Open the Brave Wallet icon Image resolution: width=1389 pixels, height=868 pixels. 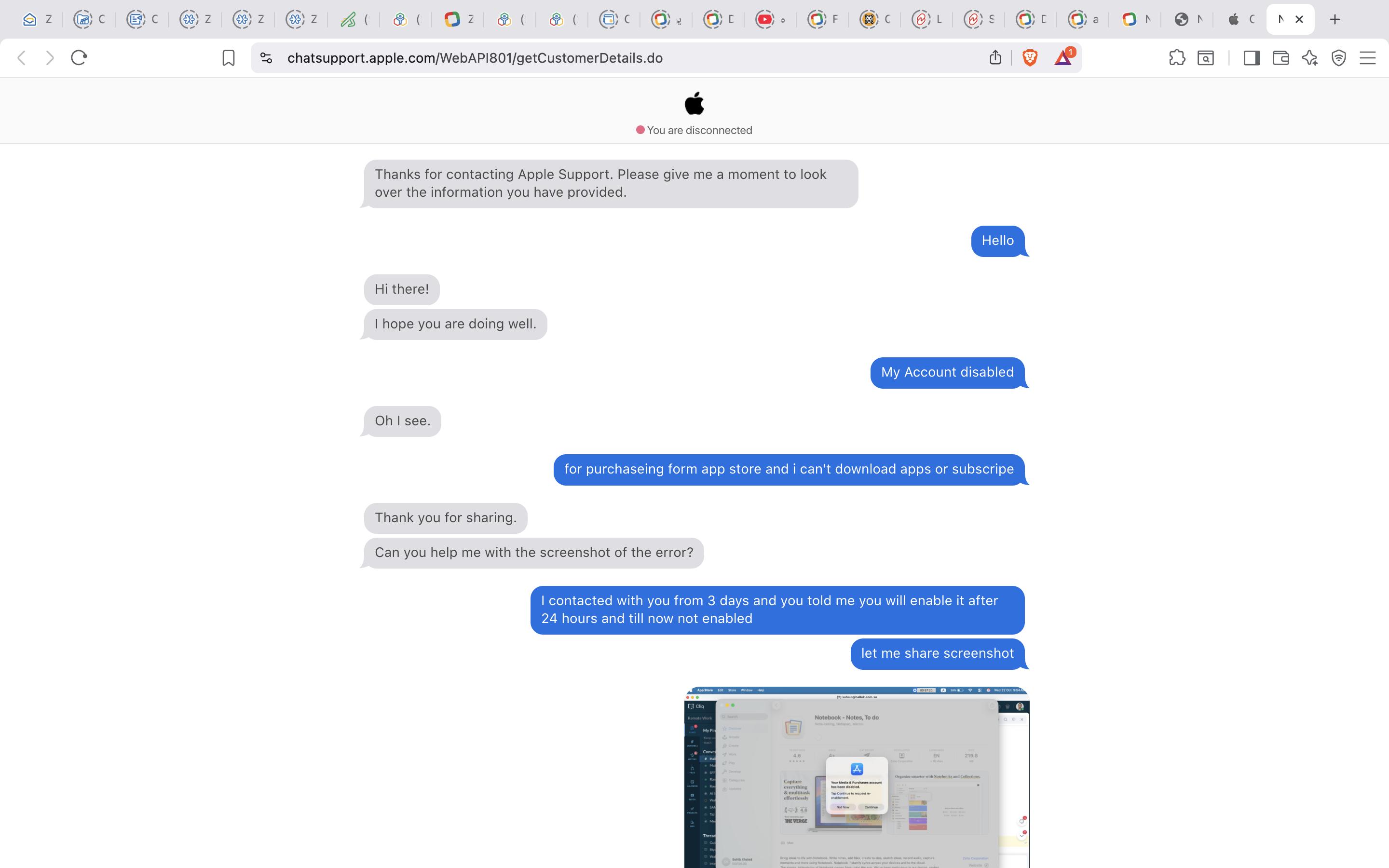[x=1280, y=58]
